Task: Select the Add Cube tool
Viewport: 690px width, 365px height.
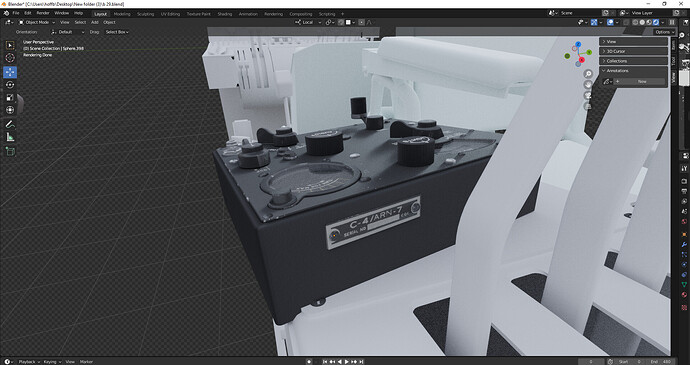Action: 10,152
